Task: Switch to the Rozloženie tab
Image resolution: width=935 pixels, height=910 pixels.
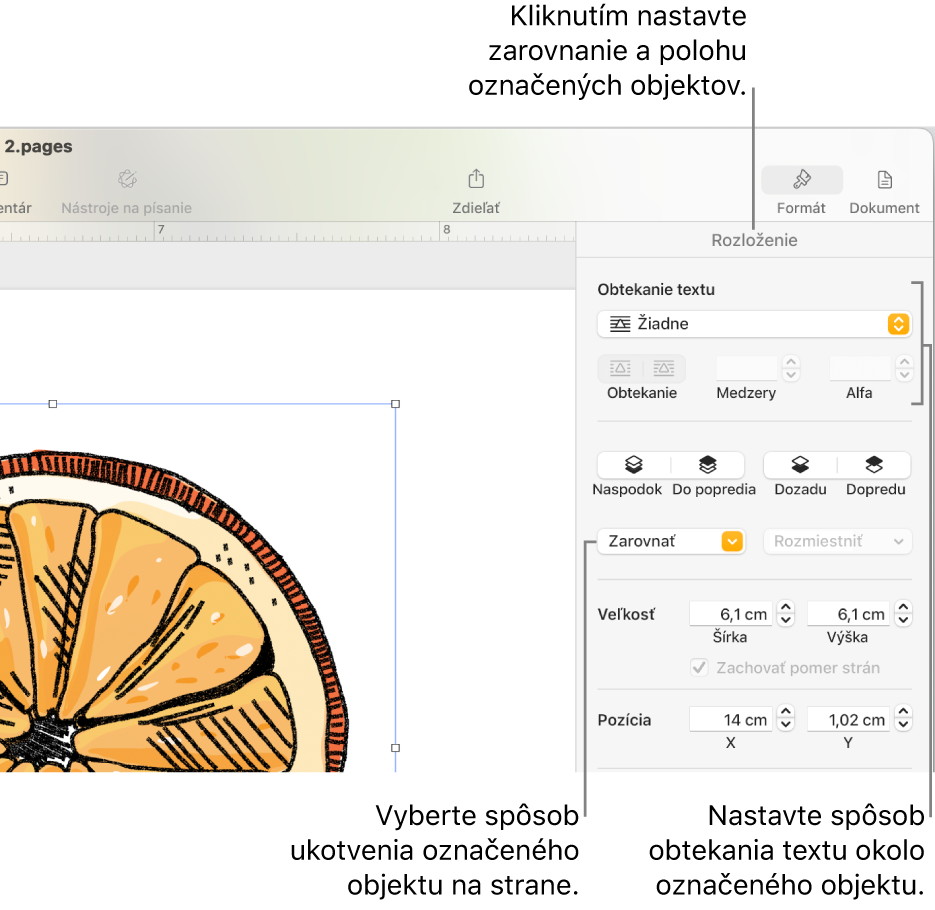Action: pyautogui.click(x=754, y=240)
